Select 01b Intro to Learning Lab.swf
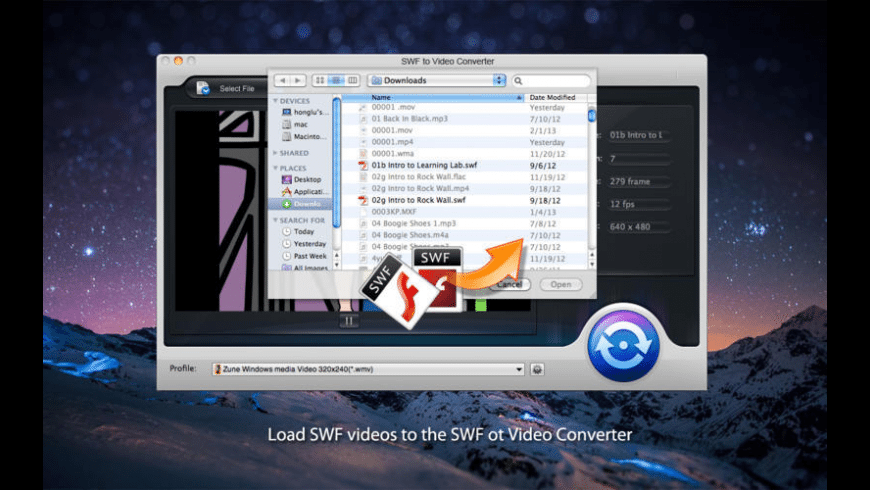The image size is (870, 490). coord(464,165)
